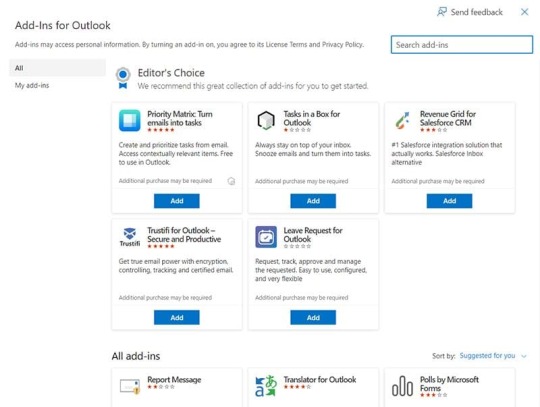
Task: Add the Leave Request for Outlook add-in
Action: coord(313,317)
